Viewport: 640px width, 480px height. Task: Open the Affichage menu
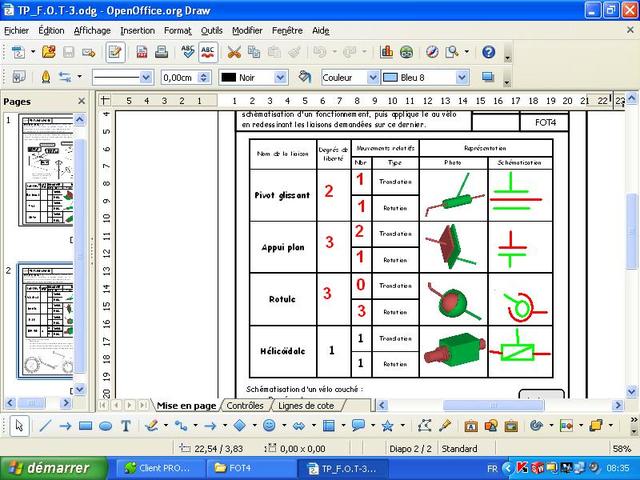click(x=92, y=31)
